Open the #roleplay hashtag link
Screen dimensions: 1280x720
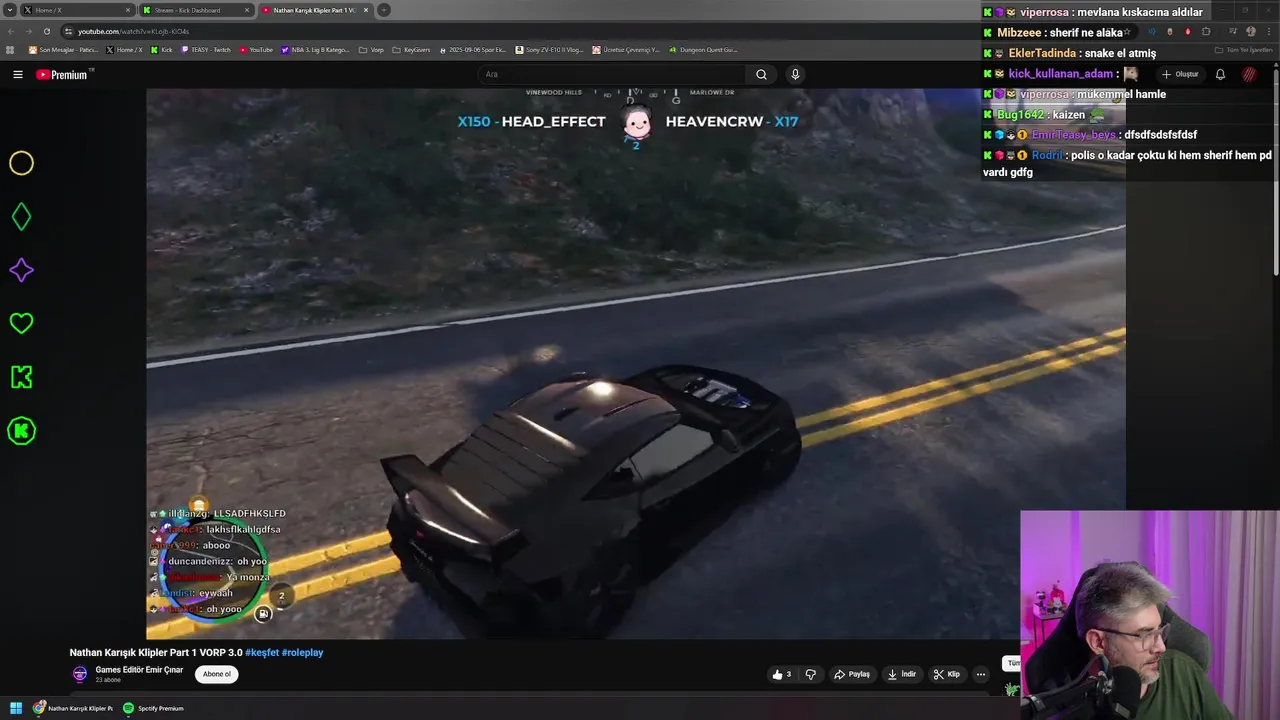tap(302, 653)
